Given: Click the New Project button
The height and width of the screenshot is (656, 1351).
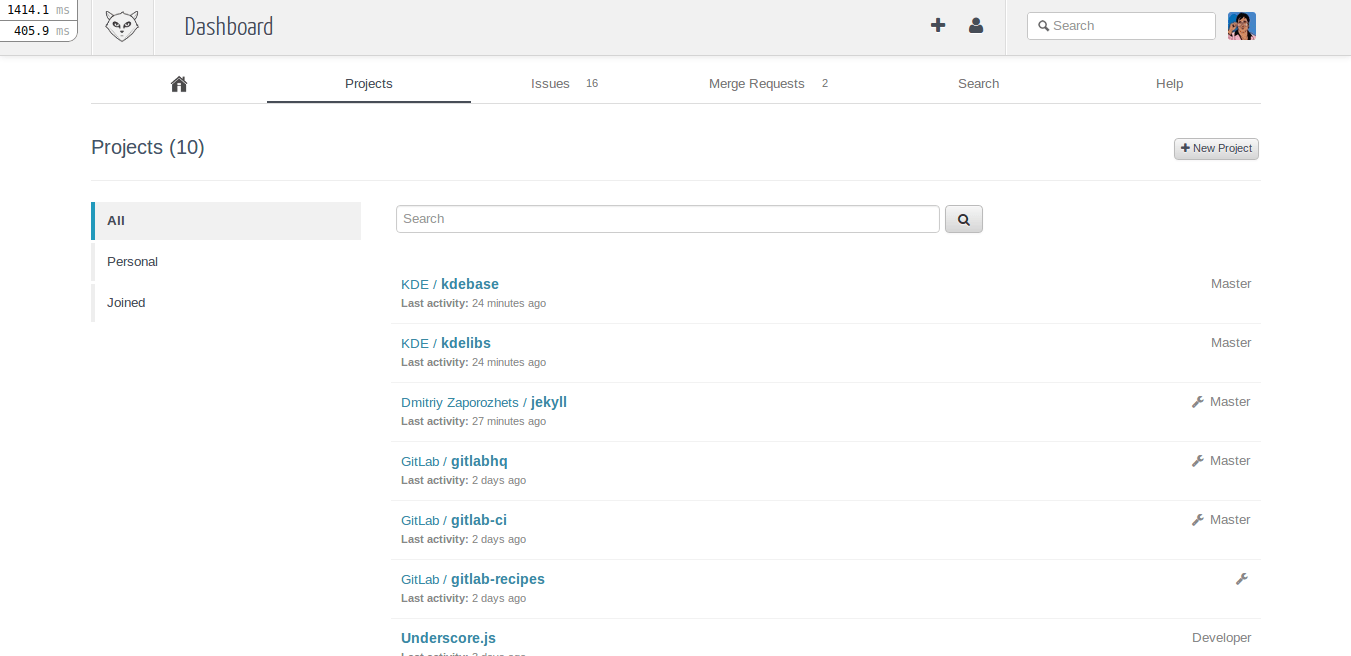Looking at the screenshot, I should click(x=1216, y=149).
